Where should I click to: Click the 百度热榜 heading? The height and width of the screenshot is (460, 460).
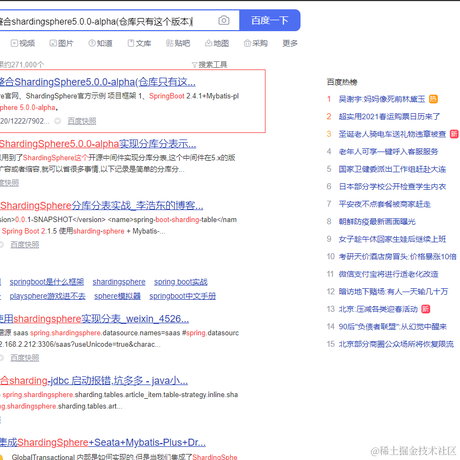342,82
